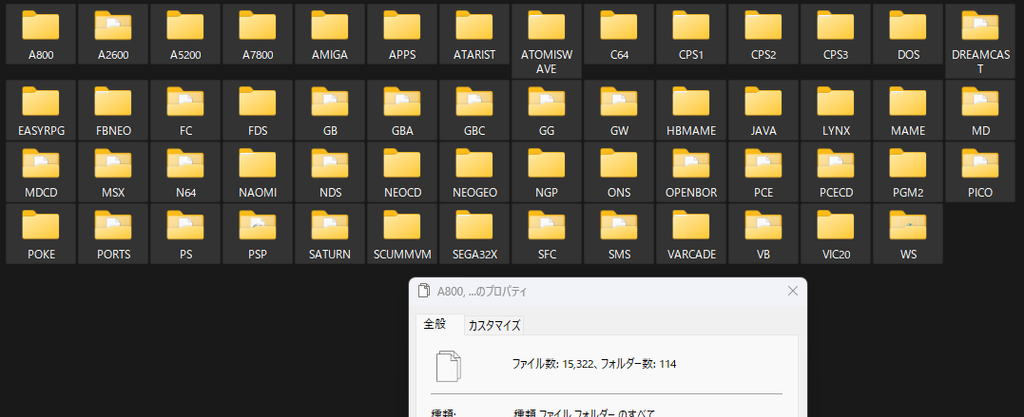The height and width of the screenshot is (417, 1024).
Task: Select the N64 folder icon
Action: tap(185, 163)
